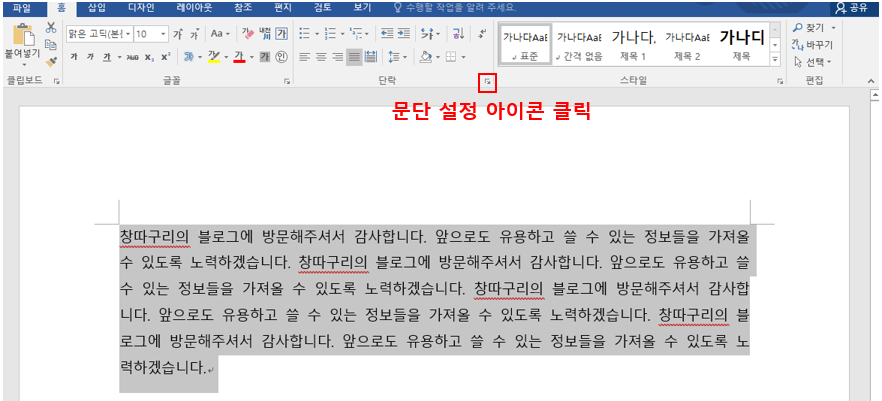Apply yellow text highlight color

(214, 57)
